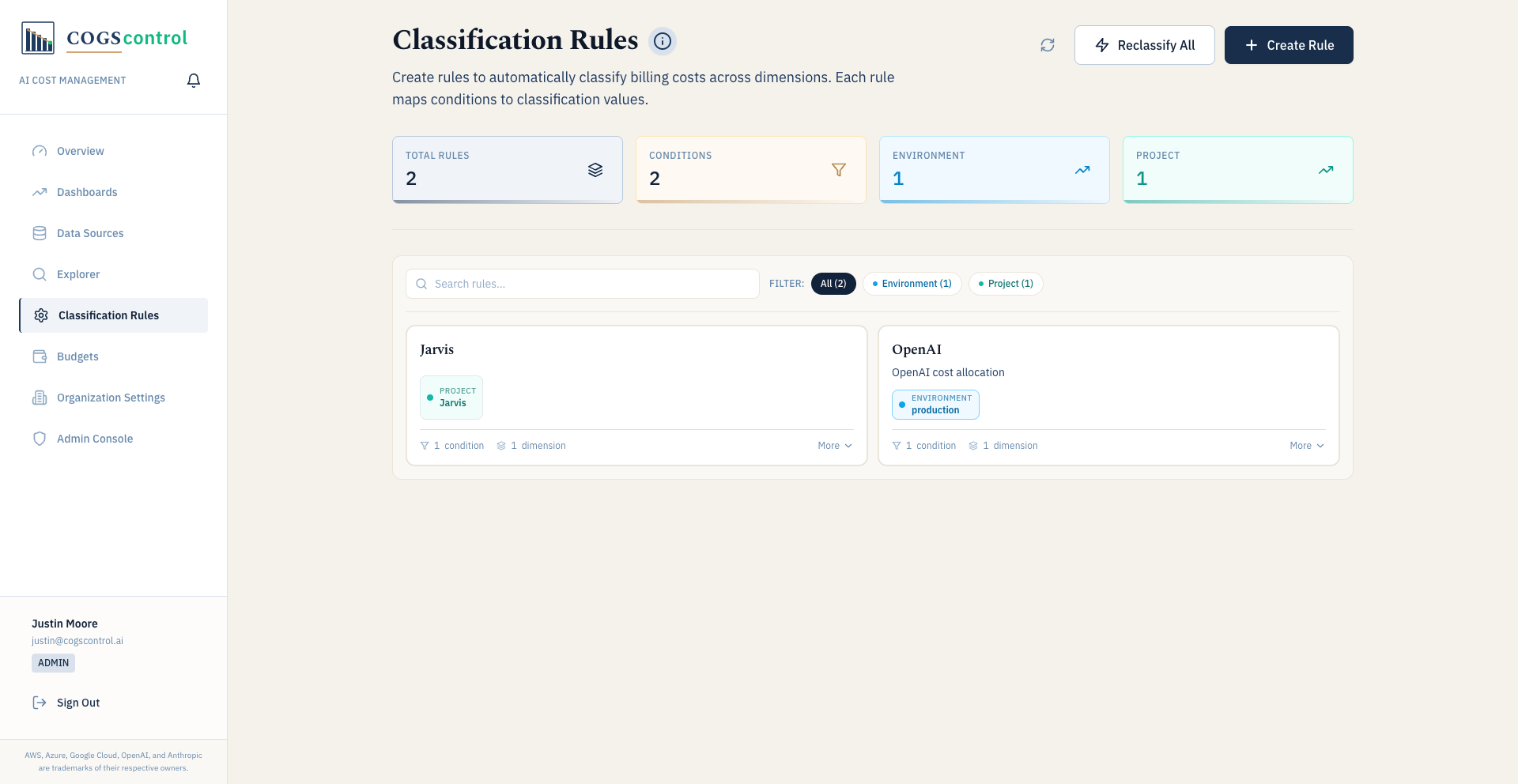Click the Project Jarvis badge swatch
Viewport: 1518px width, 784px height.
click(451, 398)
